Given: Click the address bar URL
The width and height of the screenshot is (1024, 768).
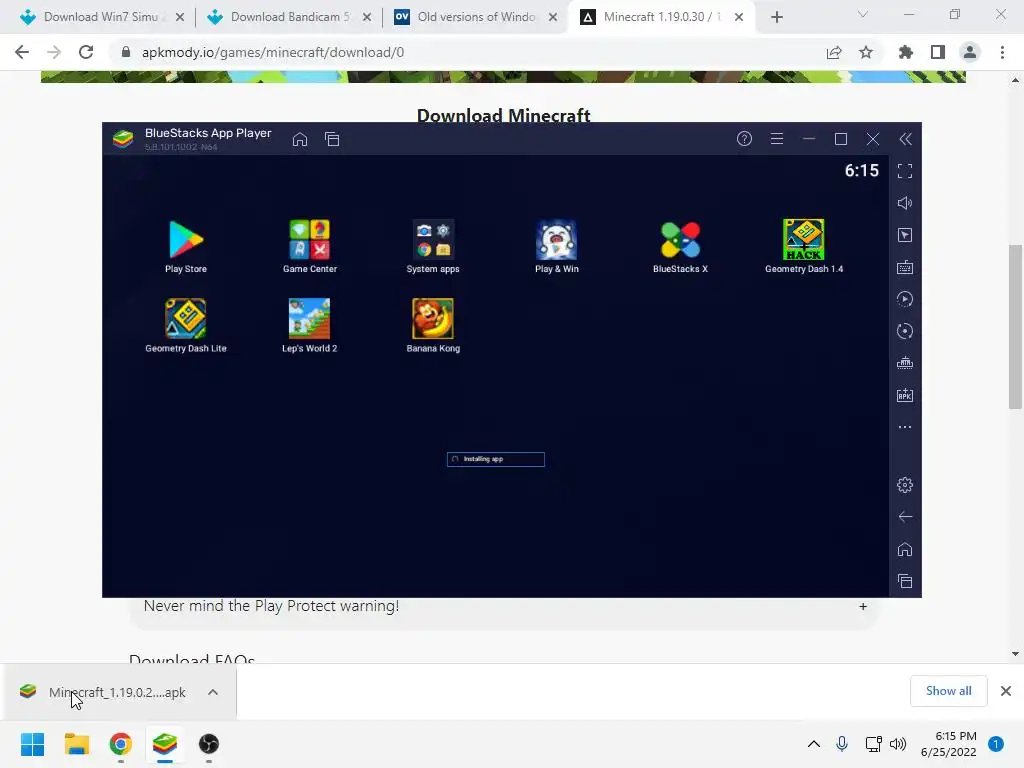Looking at the screenshot, I should click(273, 52).
